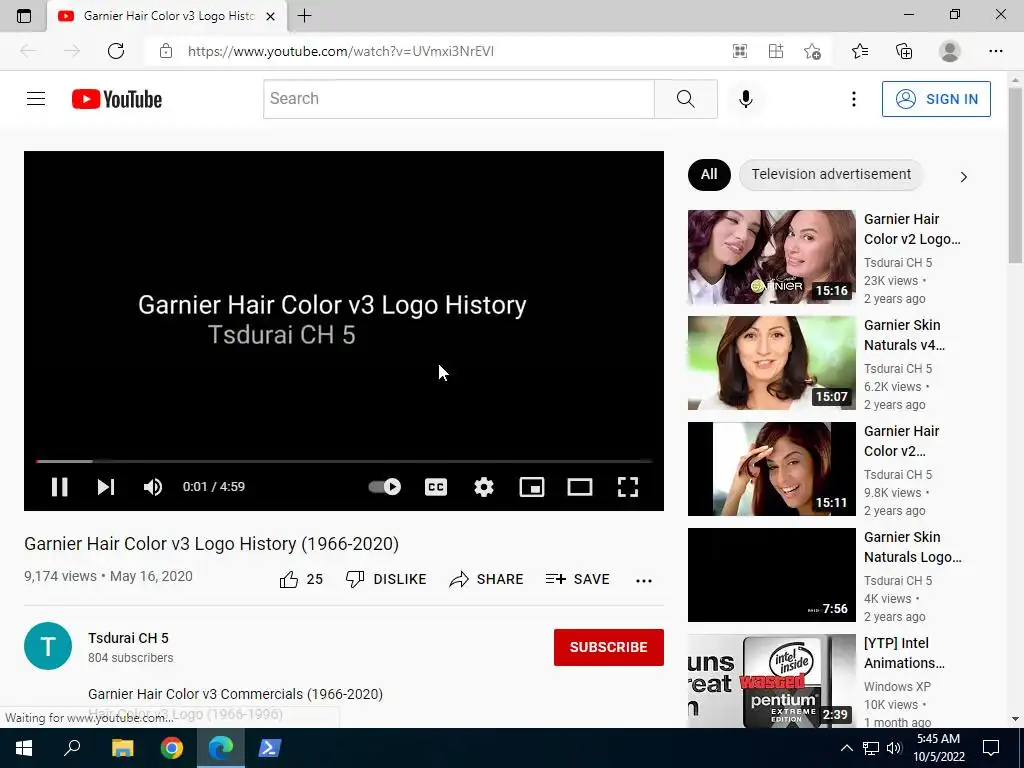Click the taskbar network tray icon
This screenshot has width=1024, height=768.
871,748
